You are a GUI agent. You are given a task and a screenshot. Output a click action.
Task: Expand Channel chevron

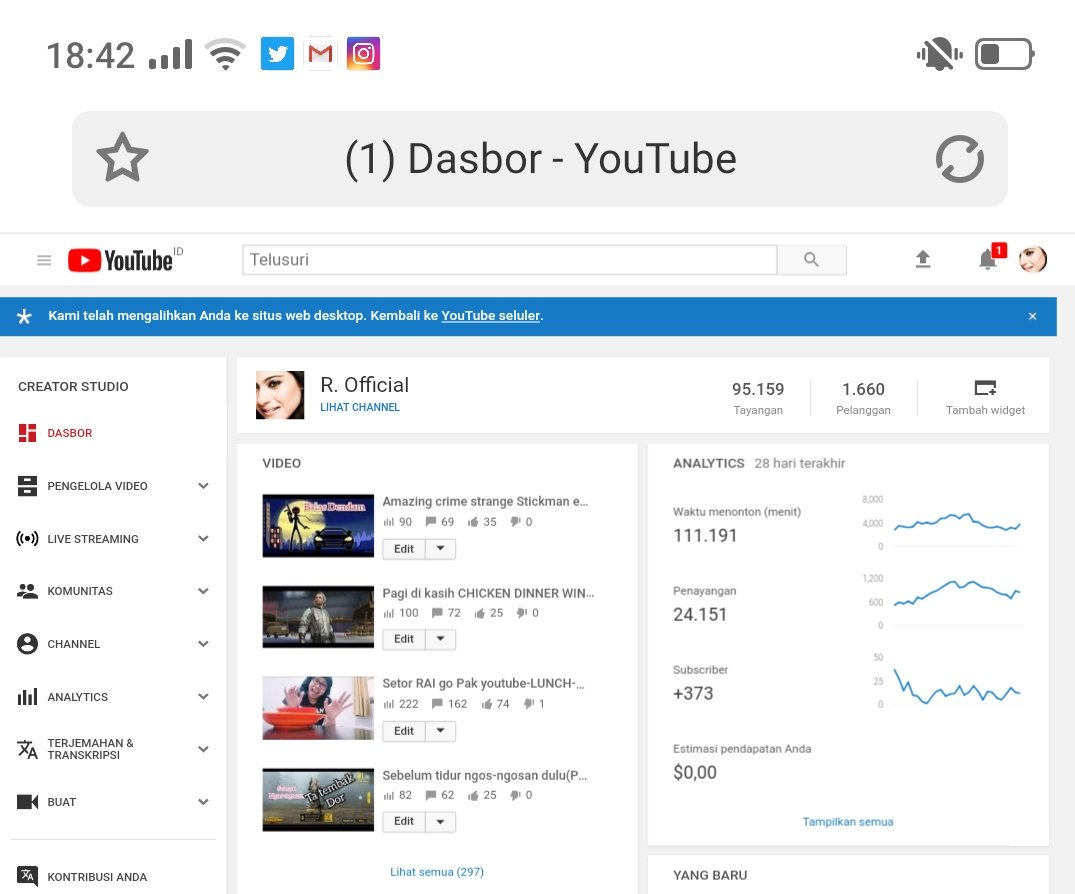pyautogui.click(x=203, y=644)
